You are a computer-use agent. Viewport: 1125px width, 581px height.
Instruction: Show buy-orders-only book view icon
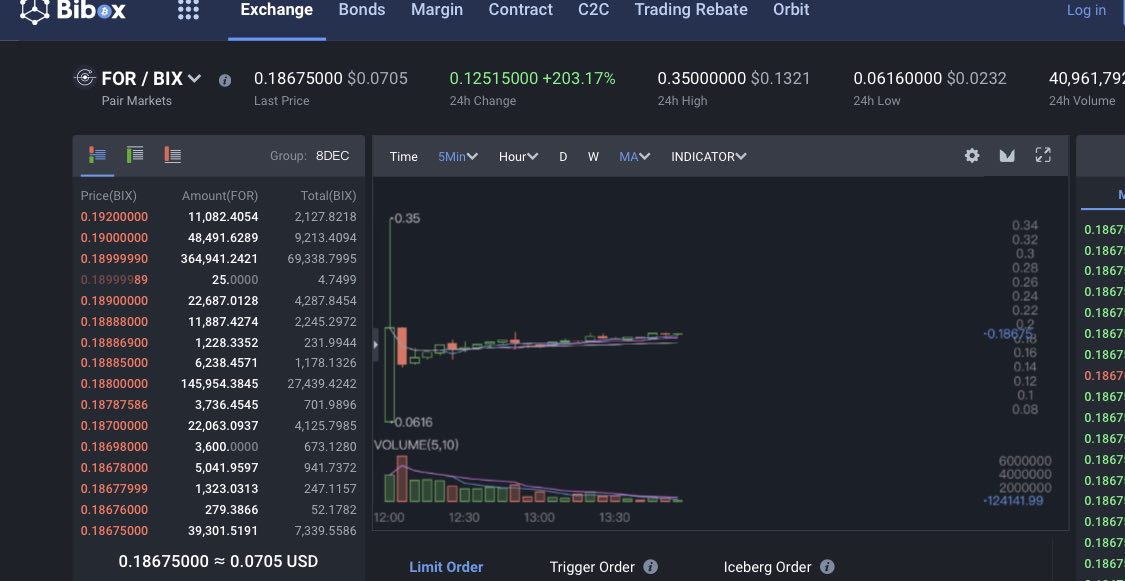point(135,154)
